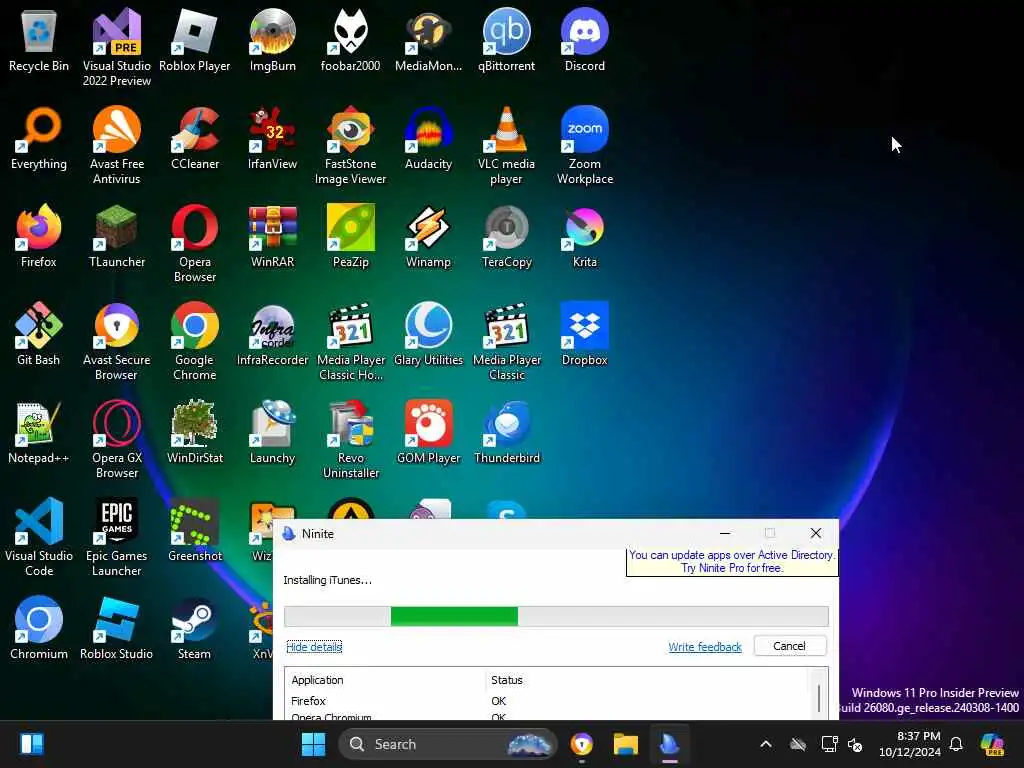Viewport: 1024px width, 768px height.
Task: Select the Discord desktop icon
Action: (x=584, y=40)
